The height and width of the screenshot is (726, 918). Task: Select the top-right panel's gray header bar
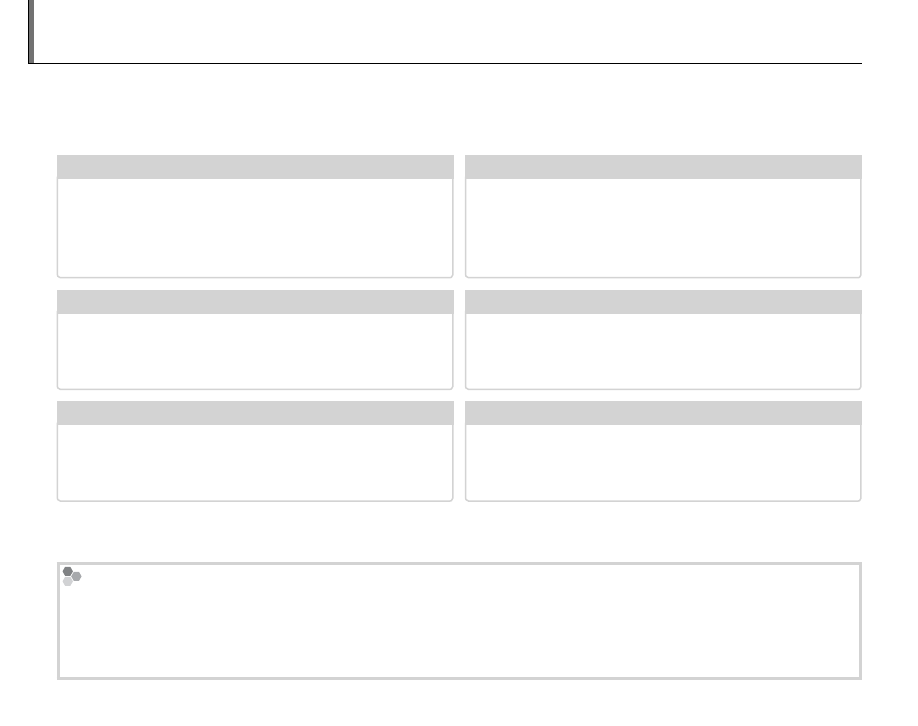tap(663, 167)
